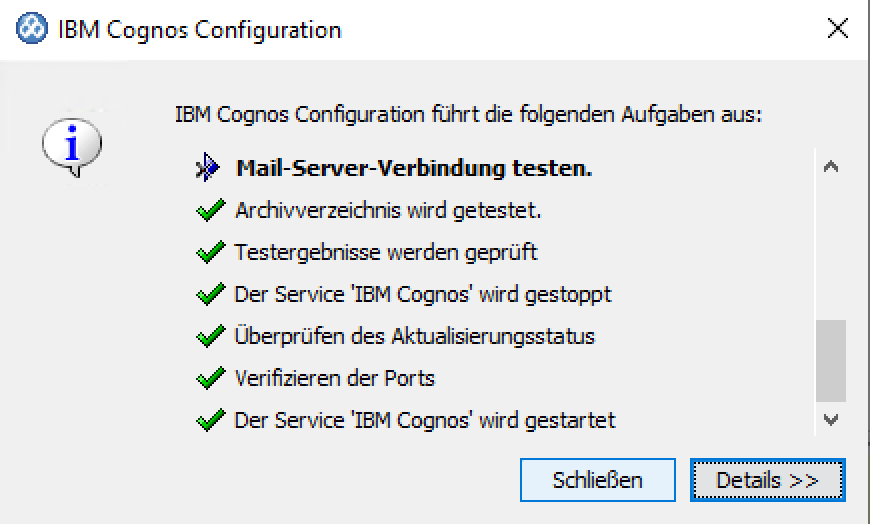Click the running arrow icon beside Mail-Server-Verbindung
870x524 pixels.
pos(208,168)
